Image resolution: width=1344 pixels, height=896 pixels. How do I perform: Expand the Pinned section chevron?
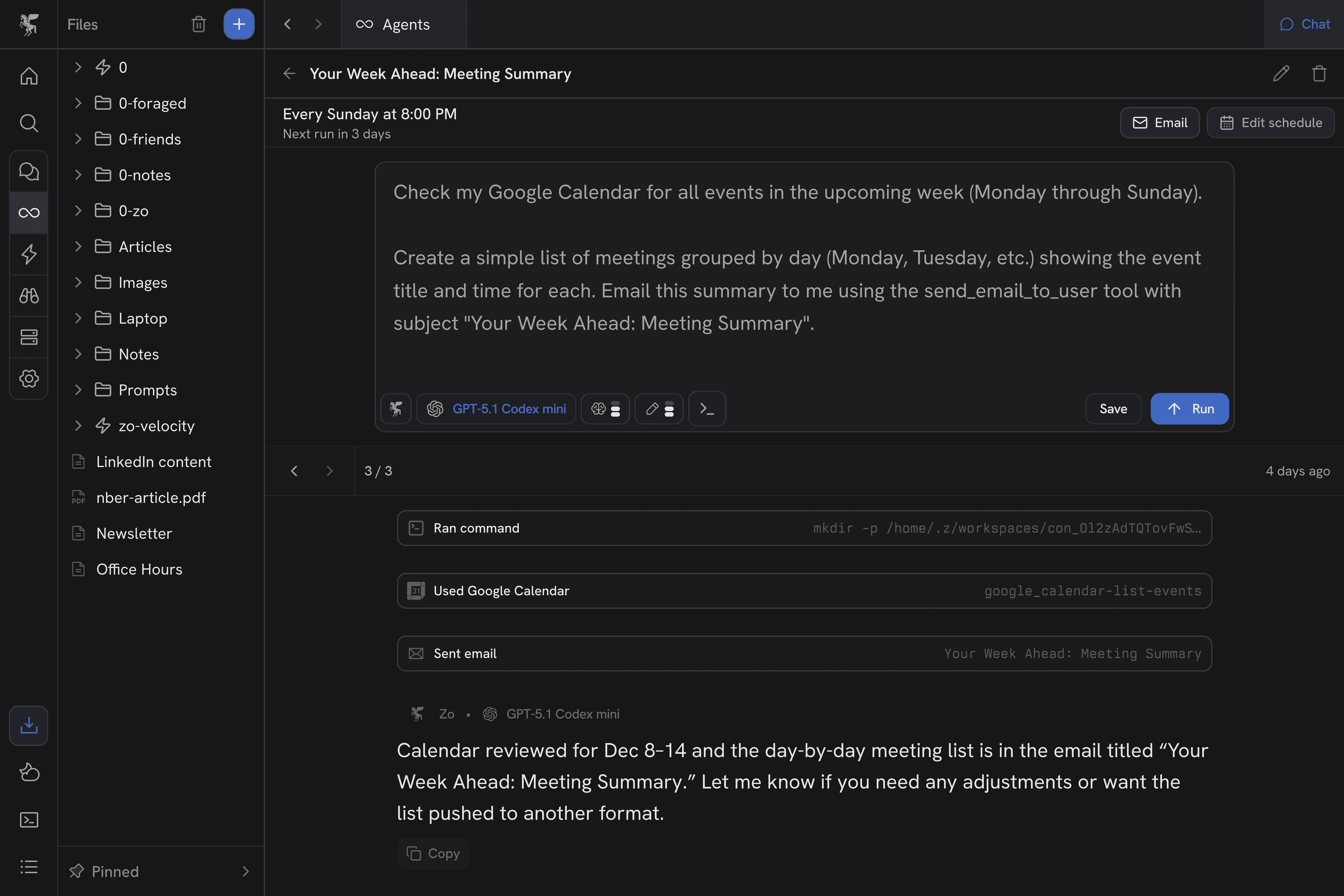[246, 871]
